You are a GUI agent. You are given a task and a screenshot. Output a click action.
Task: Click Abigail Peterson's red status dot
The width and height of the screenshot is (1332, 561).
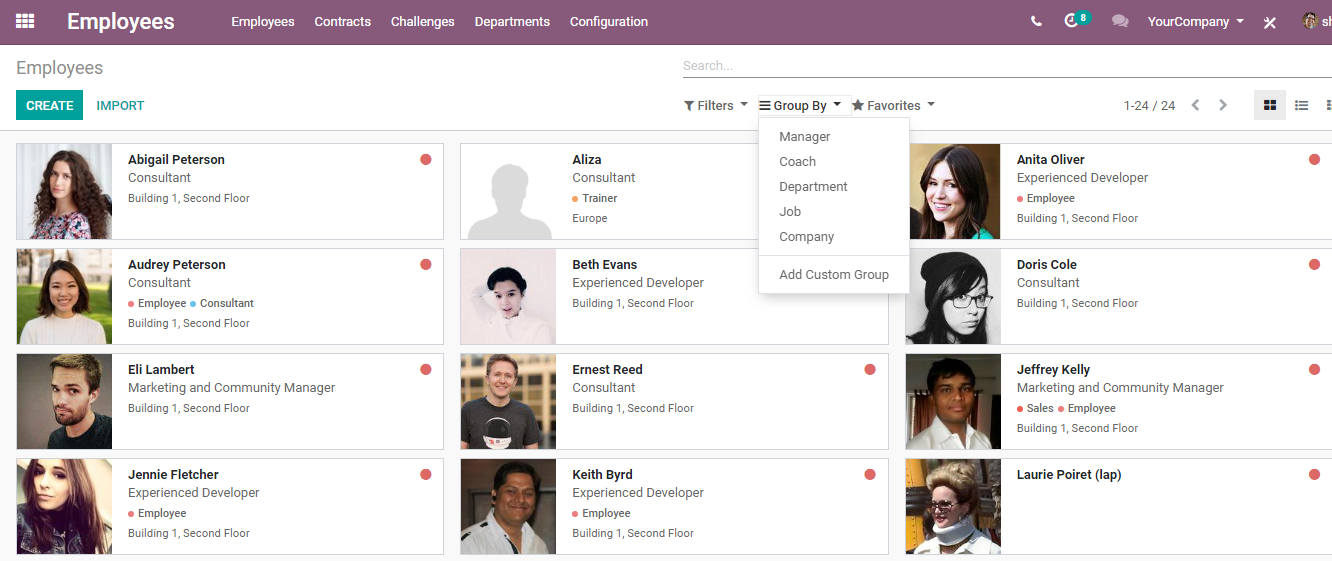[x=426, y=159]
